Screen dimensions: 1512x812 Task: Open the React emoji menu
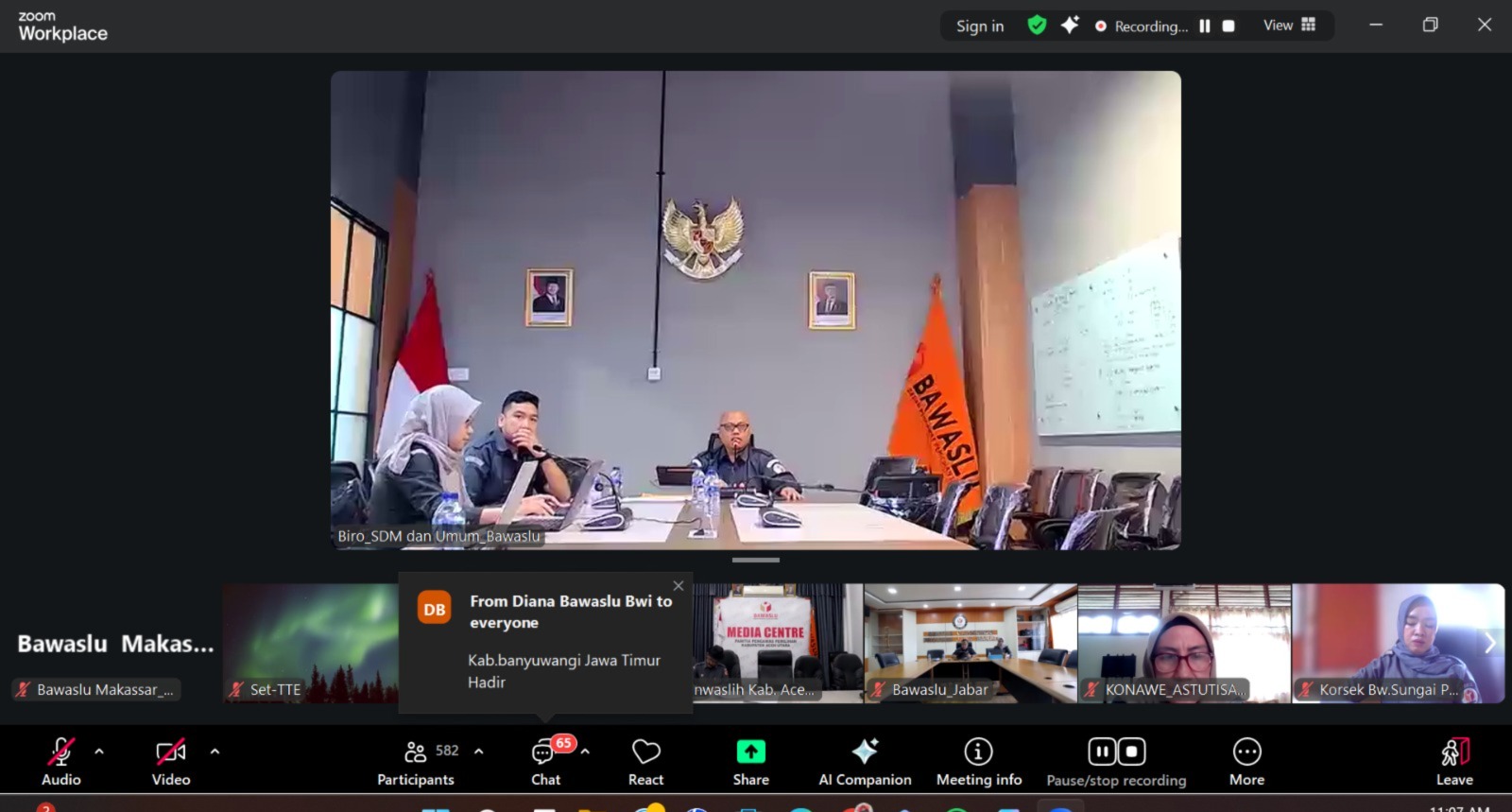click(x=646, y=762)
